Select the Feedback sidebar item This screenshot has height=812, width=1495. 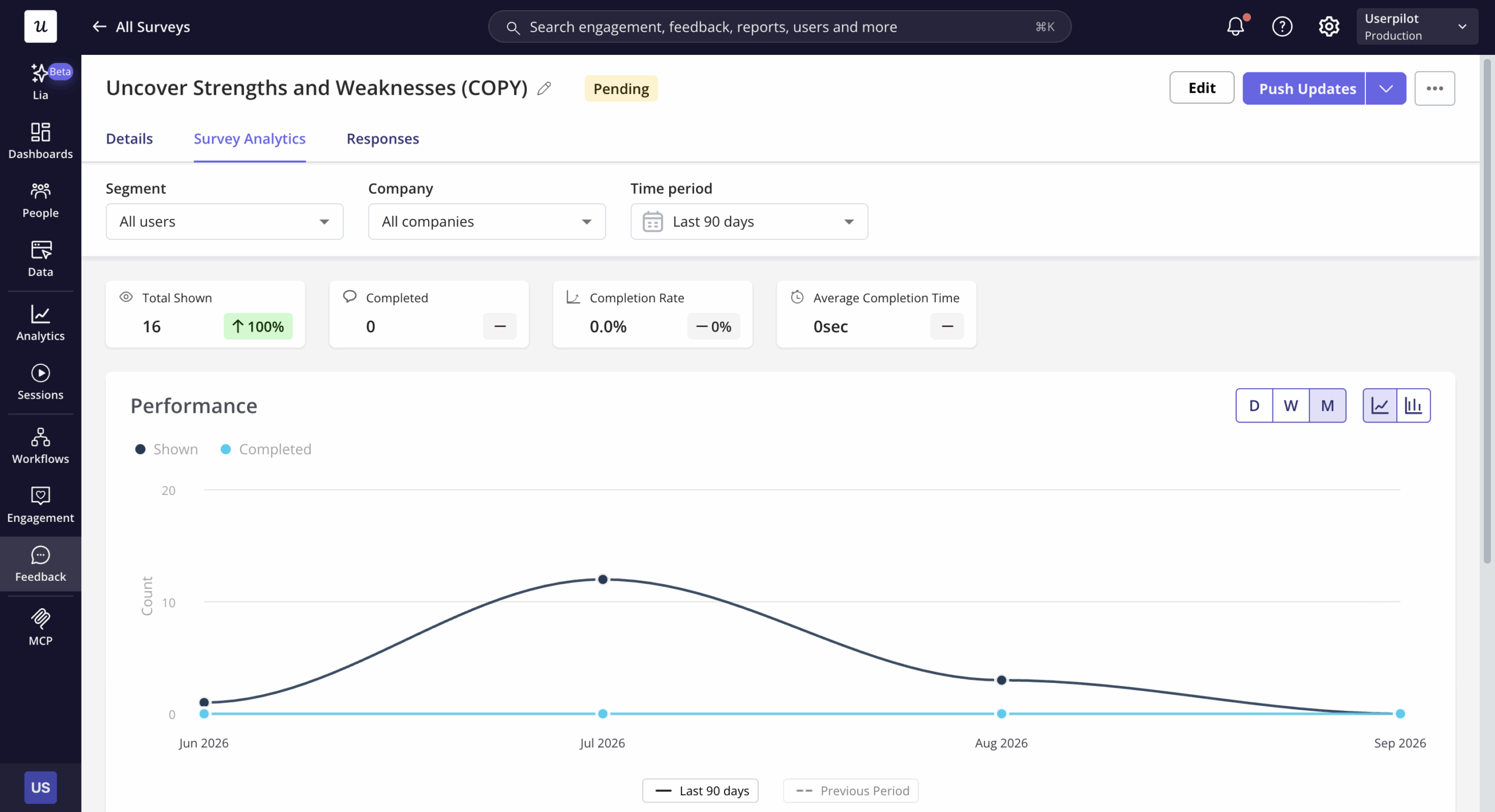[x=40, y=564]
